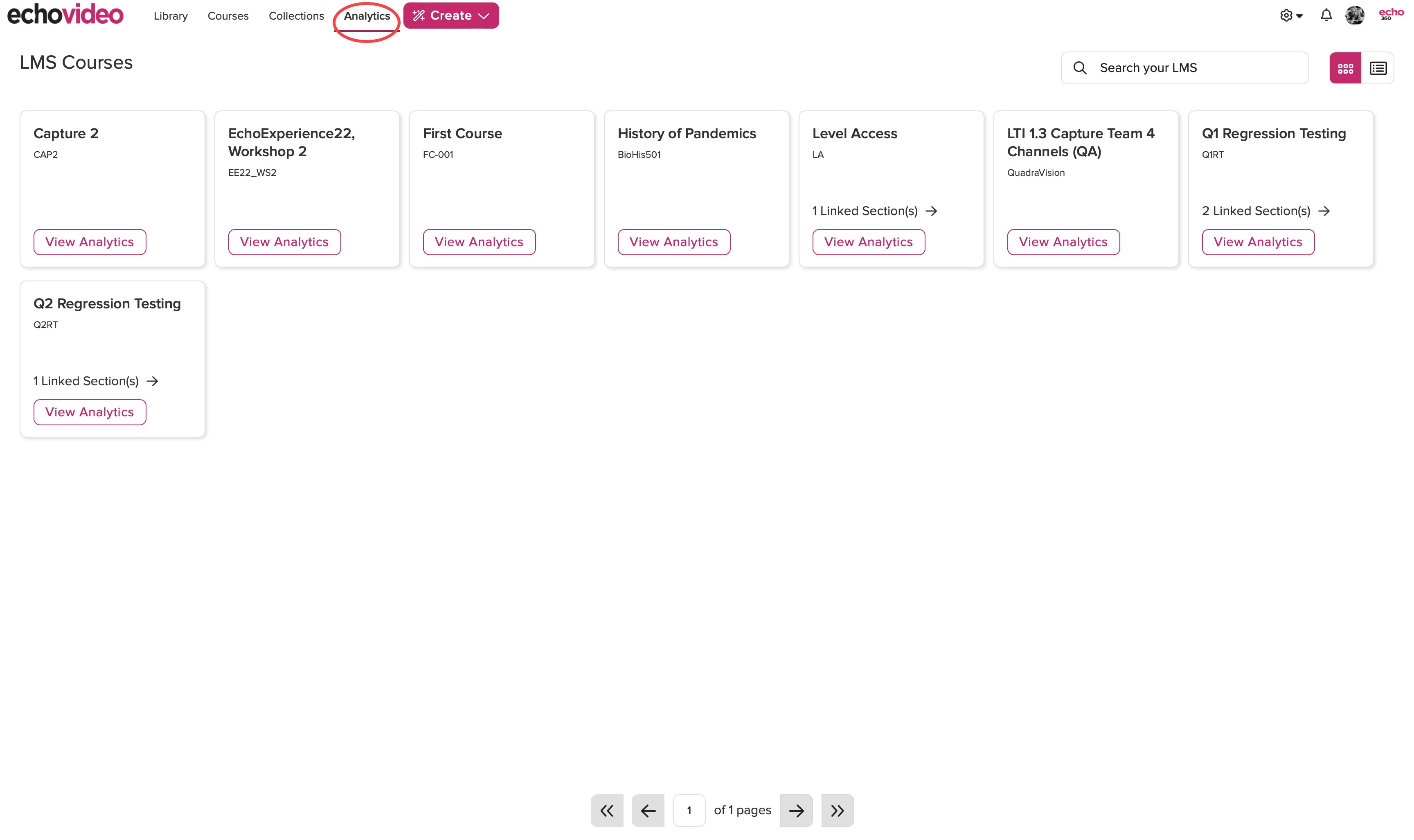Open the Analytics tab
1414x840 pixels.
pyautogui.click(x=366, y=16)
